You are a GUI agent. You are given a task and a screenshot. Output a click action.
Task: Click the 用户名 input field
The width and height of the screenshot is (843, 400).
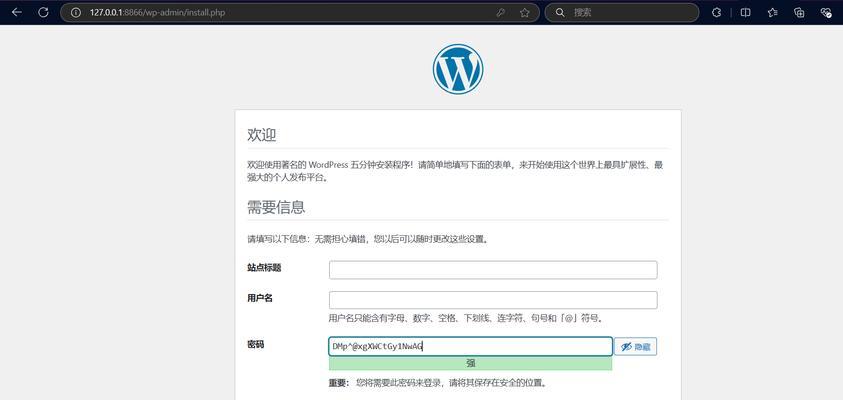pos(493,300)
